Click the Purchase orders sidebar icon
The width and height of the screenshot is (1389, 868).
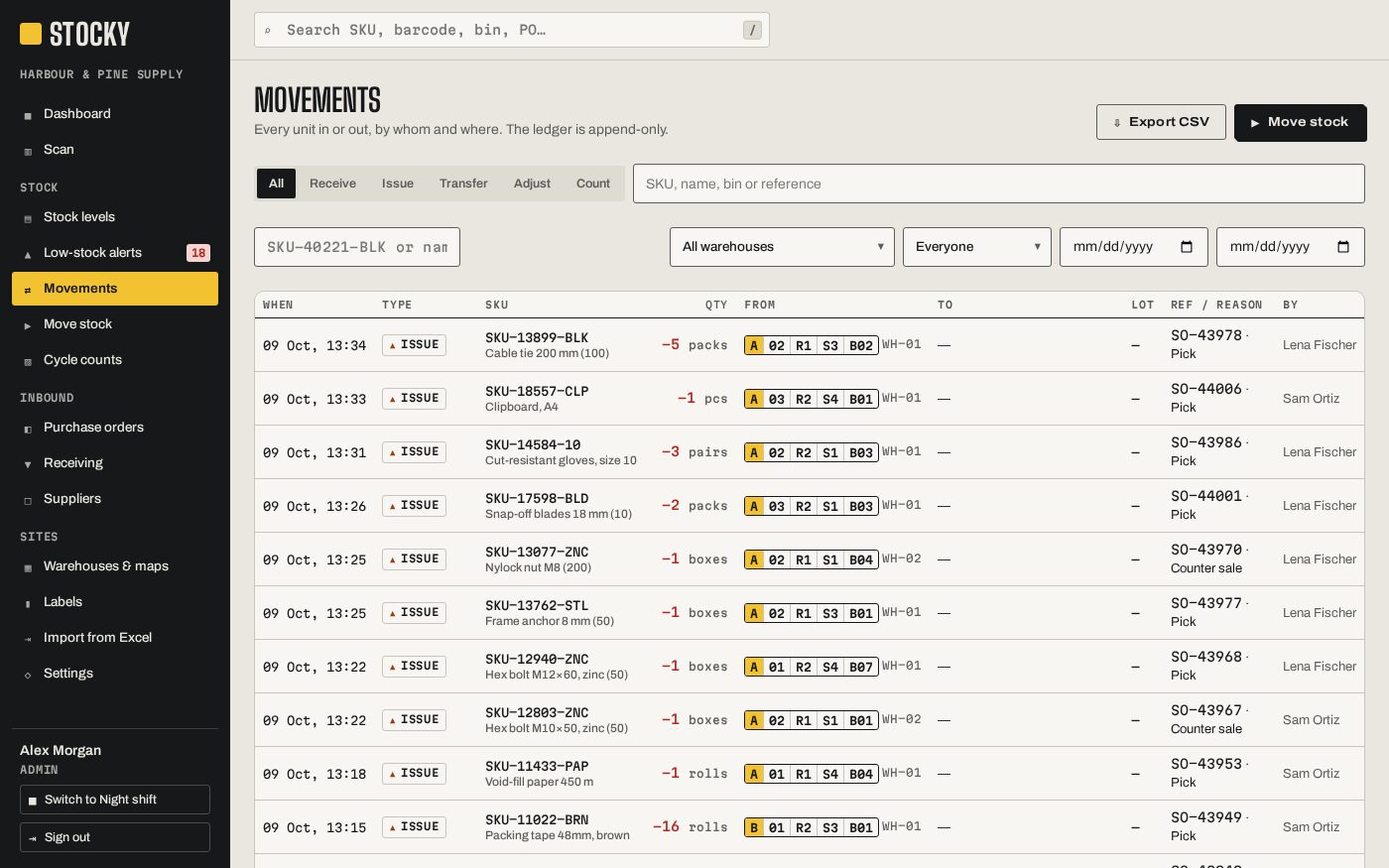point(28,429)
